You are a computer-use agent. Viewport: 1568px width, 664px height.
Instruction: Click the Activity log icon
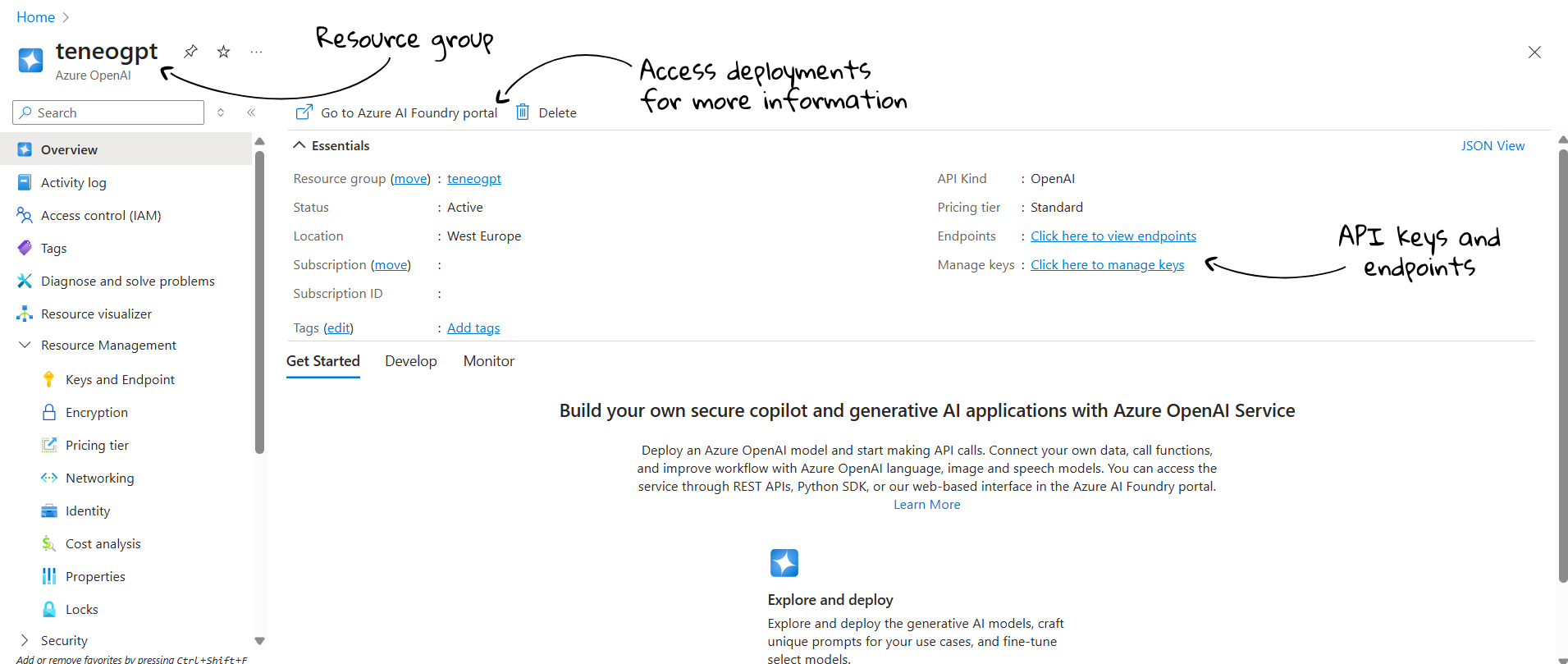point(25,182)
